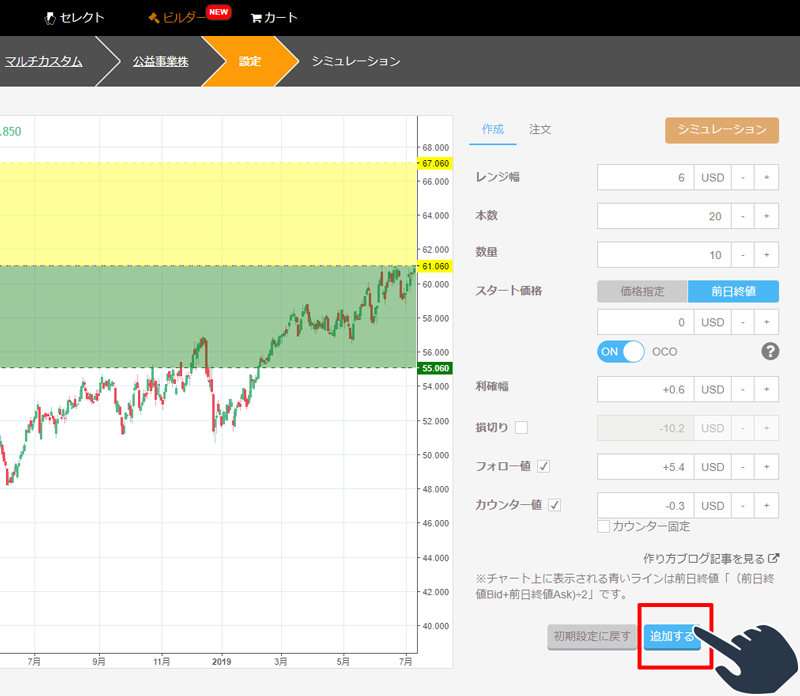Decrease カウンター値 with minus button
The image size is (800, 696).
pos(743,506)
